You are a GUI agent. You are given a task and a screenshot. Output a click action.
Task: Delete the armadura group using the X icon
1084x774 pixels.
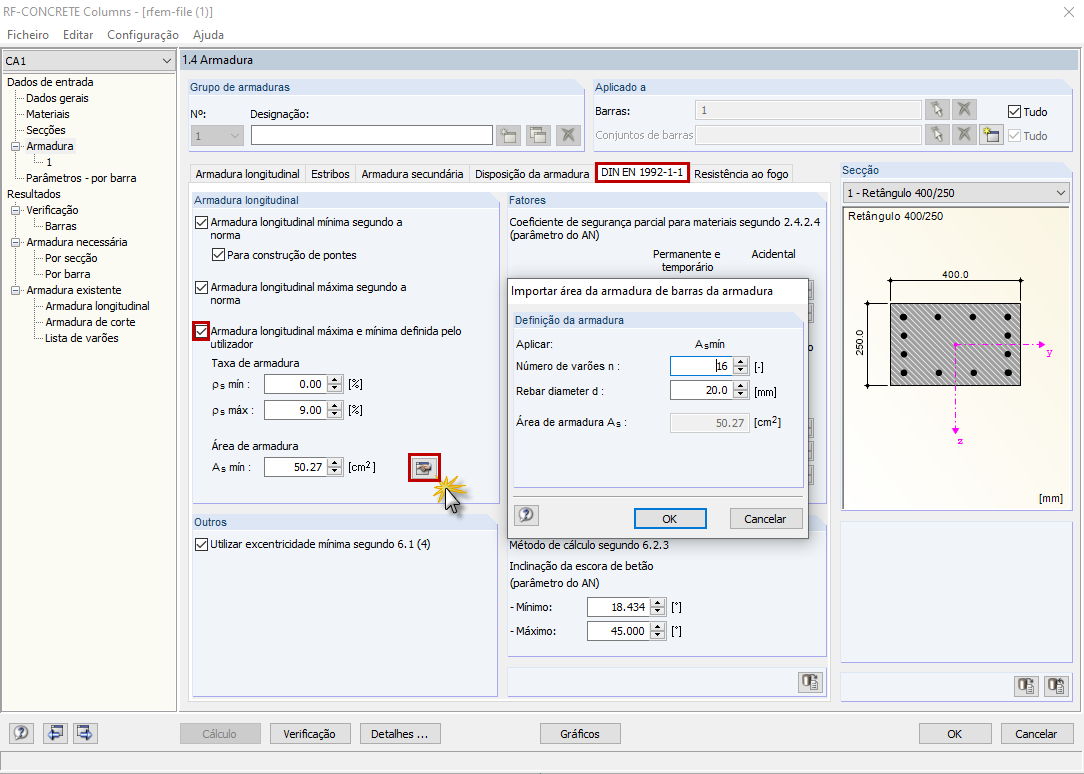[x=566, y=134]
